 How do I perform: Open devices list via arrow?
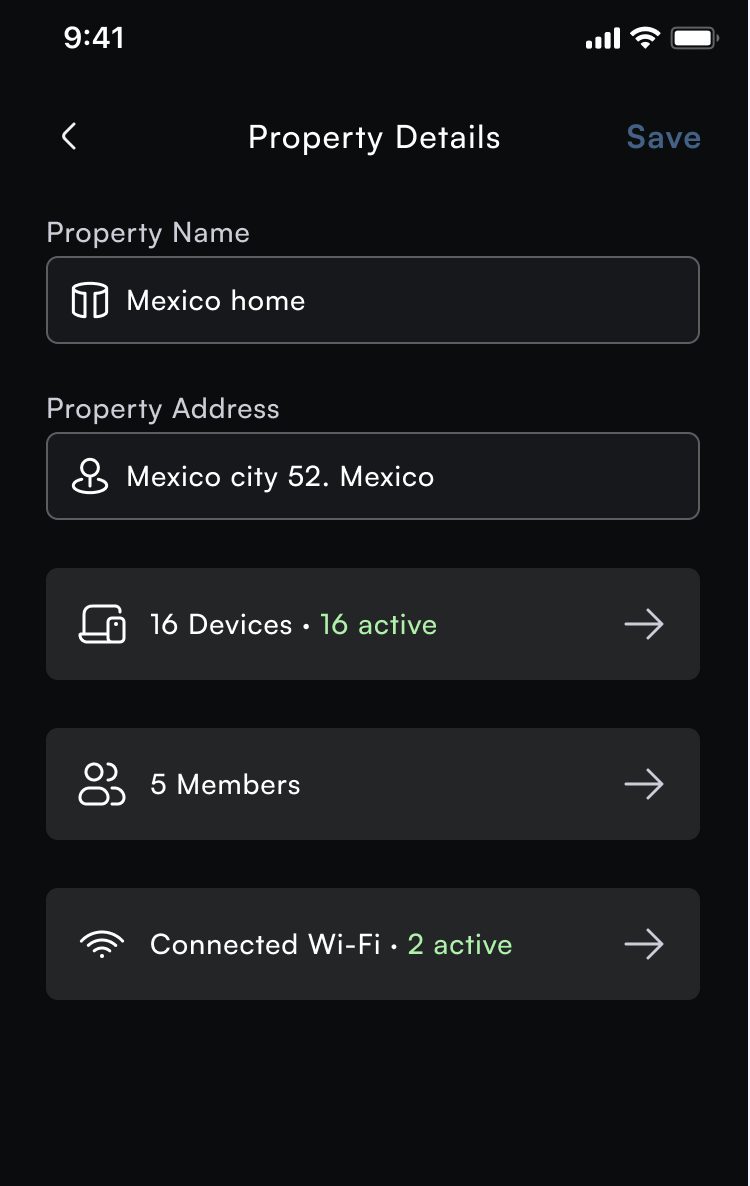[x=644, y=624]
